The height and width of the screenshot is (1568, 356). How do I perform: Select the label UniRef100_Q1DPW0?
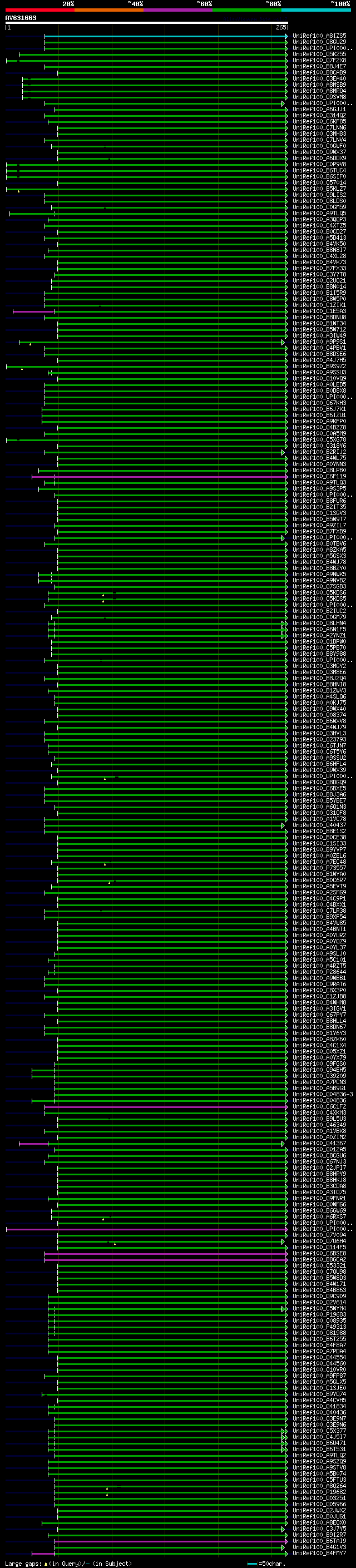click(319, 641)
